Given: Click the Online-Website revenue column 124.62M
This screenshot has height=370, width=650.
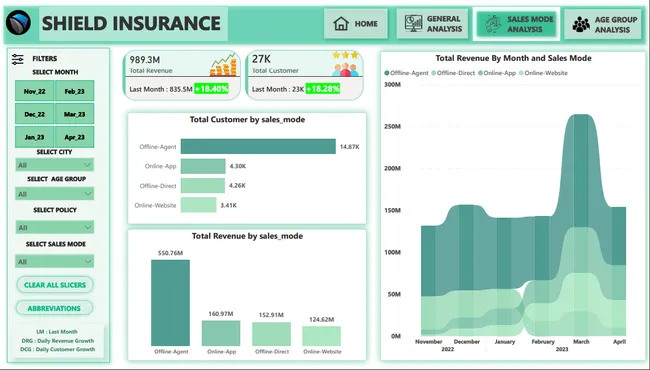Looking at the screenshot, I should tap(322, 336).
